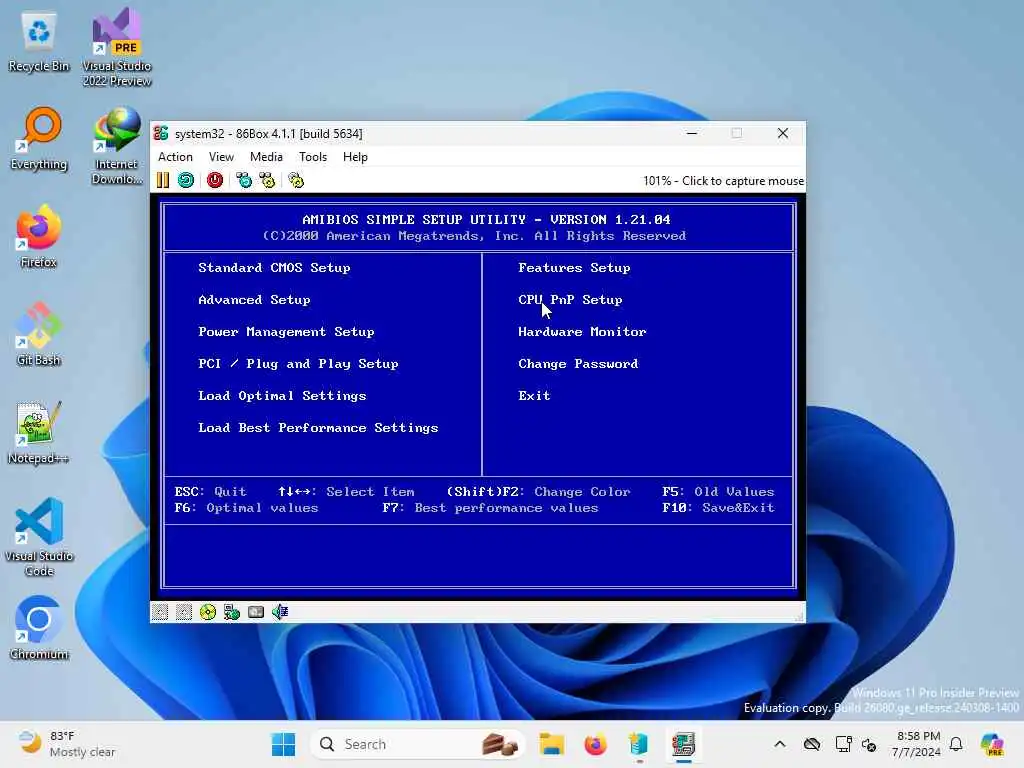The width and height of the screenshot is (1024, 768).
Task: Click the 'F6: Optimal values' hint text
Action: pos(246,507)
